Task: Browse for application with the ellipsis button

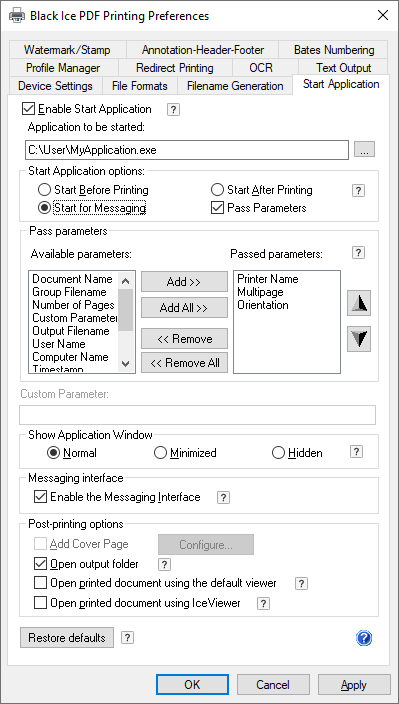Action: pyautogui.click(x=364, y=150)
